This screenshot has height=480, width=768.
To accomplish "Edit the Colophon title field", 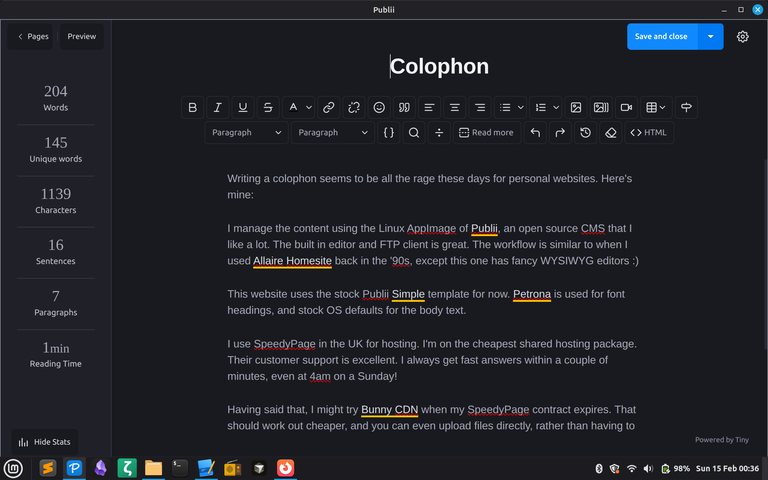I will click(x=439, y=67).
